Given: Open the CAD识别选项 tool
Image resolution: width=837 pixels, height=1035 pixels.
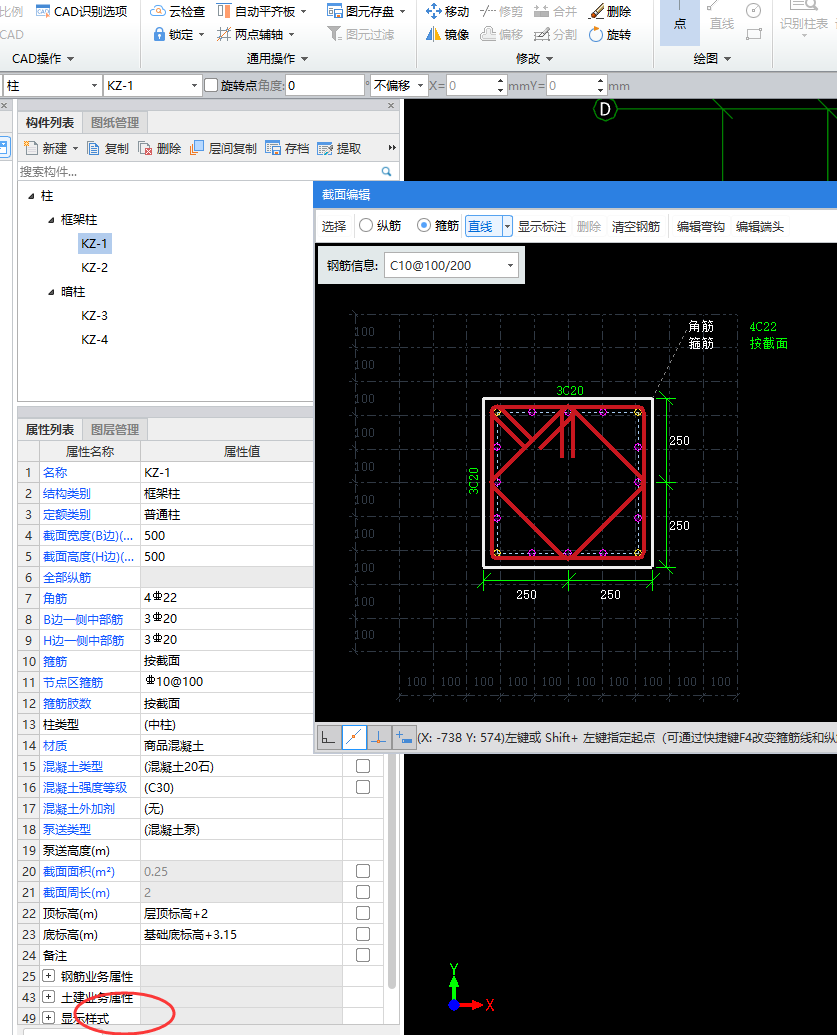Looking at the screenshot, I should click(82, 11).
